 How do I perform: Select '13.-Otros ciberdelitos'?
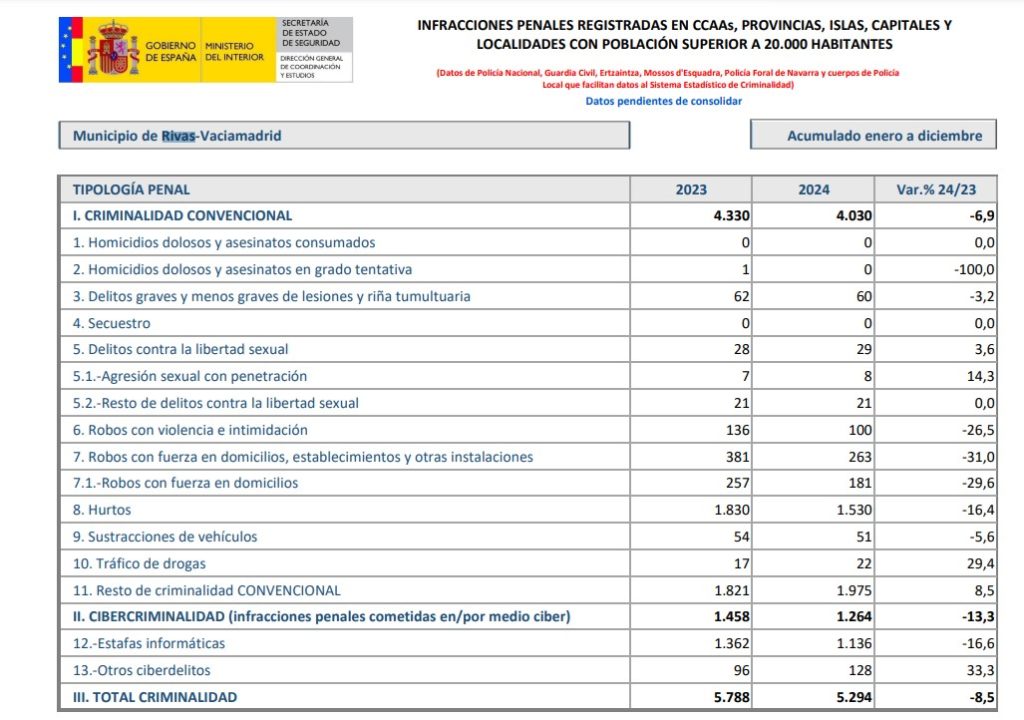(x=142, y=670)
